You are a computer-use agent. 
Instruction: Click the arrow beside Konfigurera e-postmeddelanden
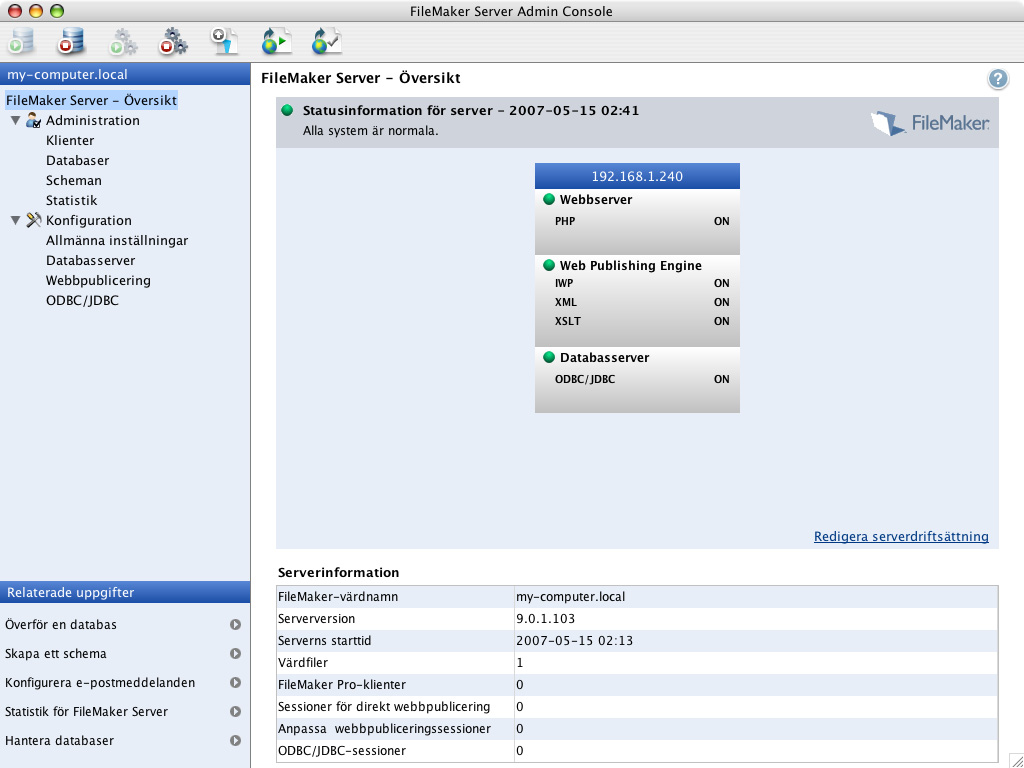coord(235,682)
